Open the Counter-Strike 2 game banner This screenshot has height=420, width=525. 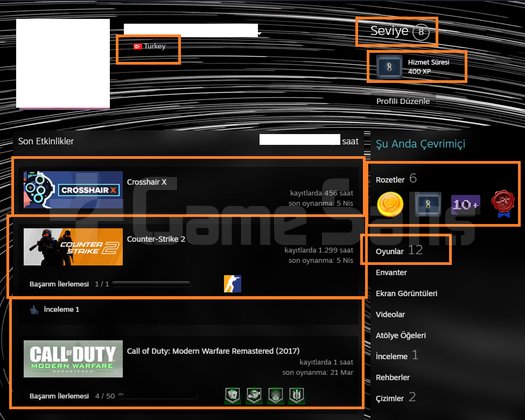tap(73, 247)
